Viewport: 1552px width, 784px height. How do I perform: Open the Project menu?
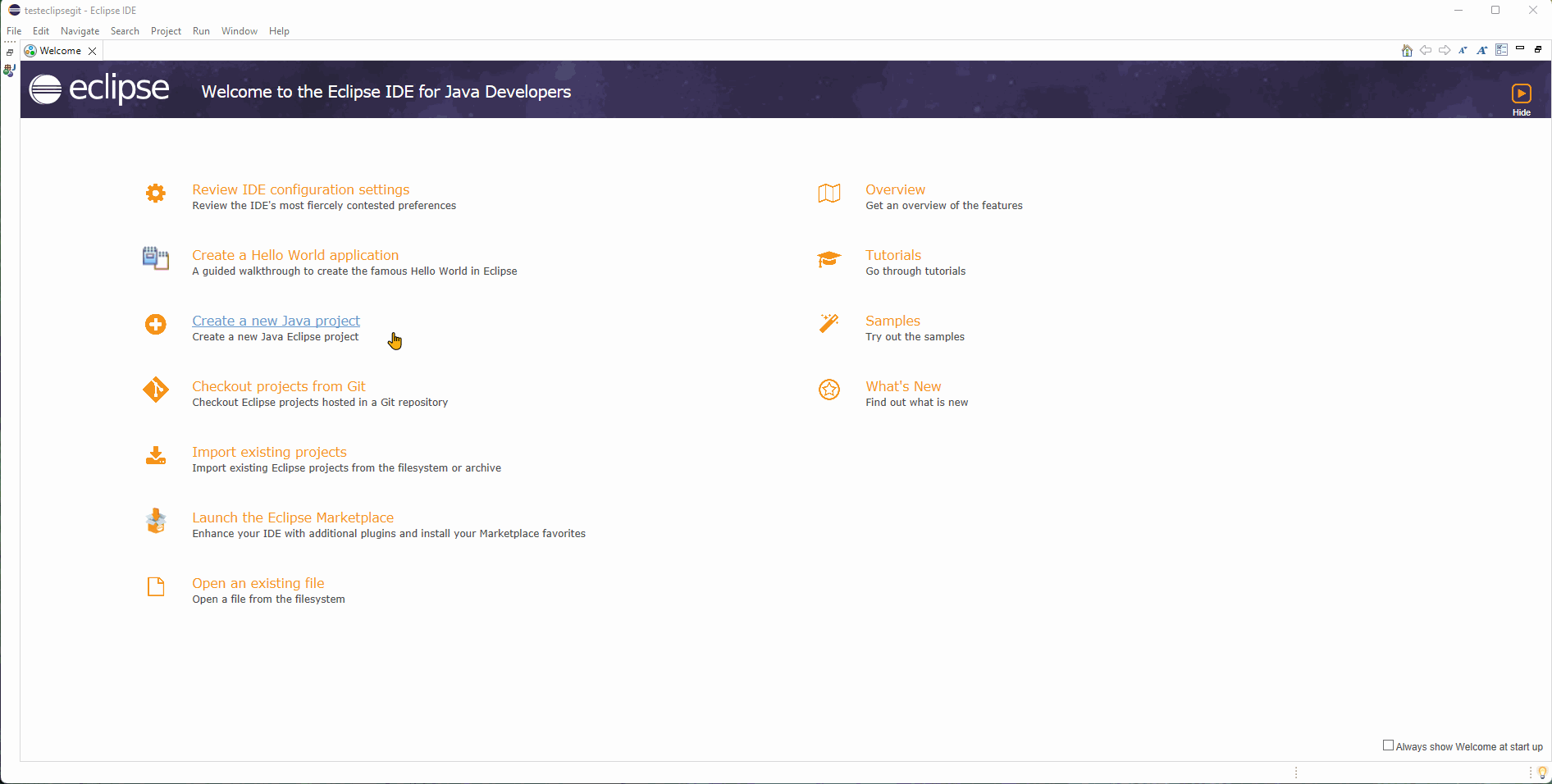166,31
